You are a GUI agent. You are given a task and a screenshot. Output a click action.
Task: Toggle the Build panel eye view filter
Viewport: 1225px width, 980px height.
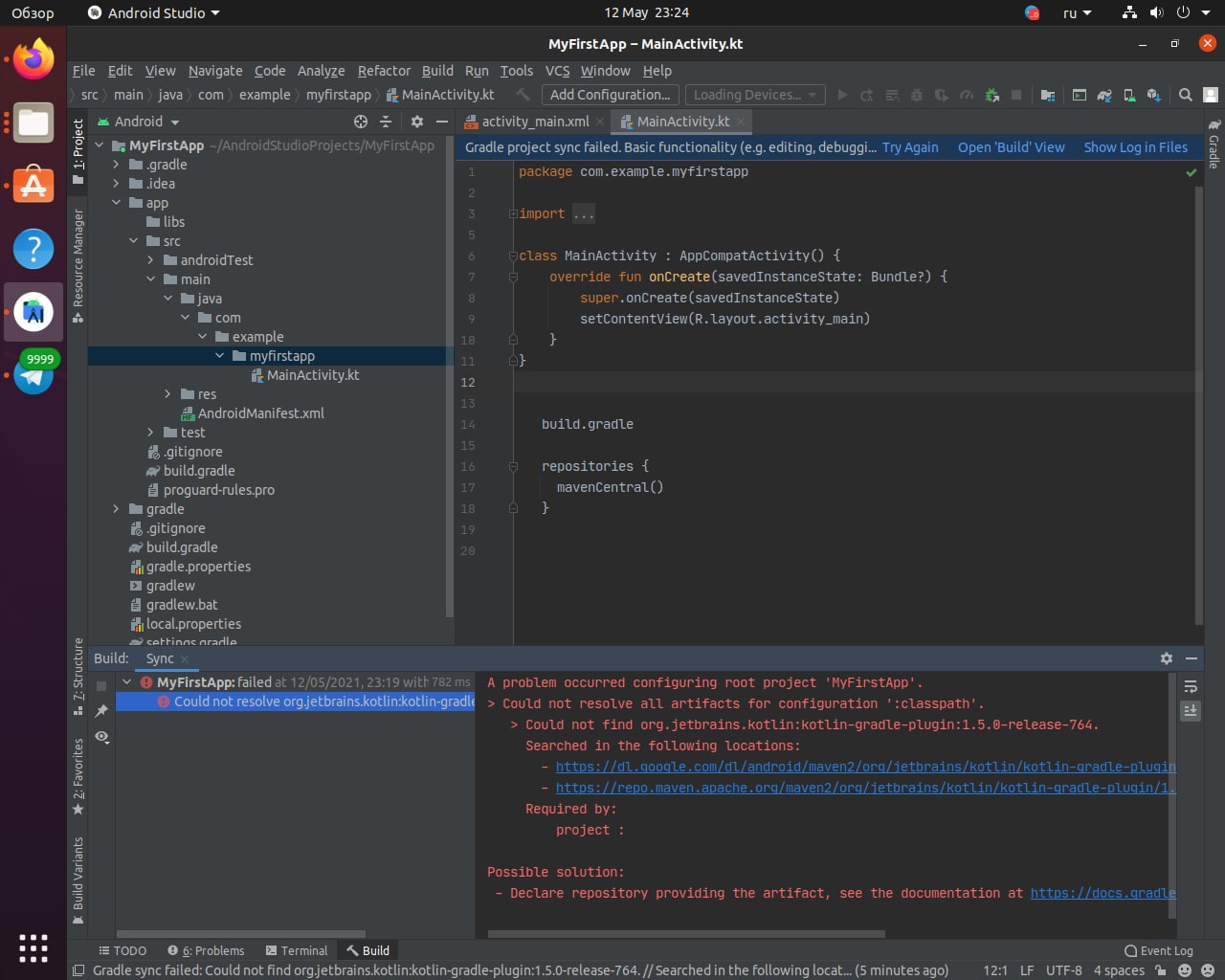[101, 737]
